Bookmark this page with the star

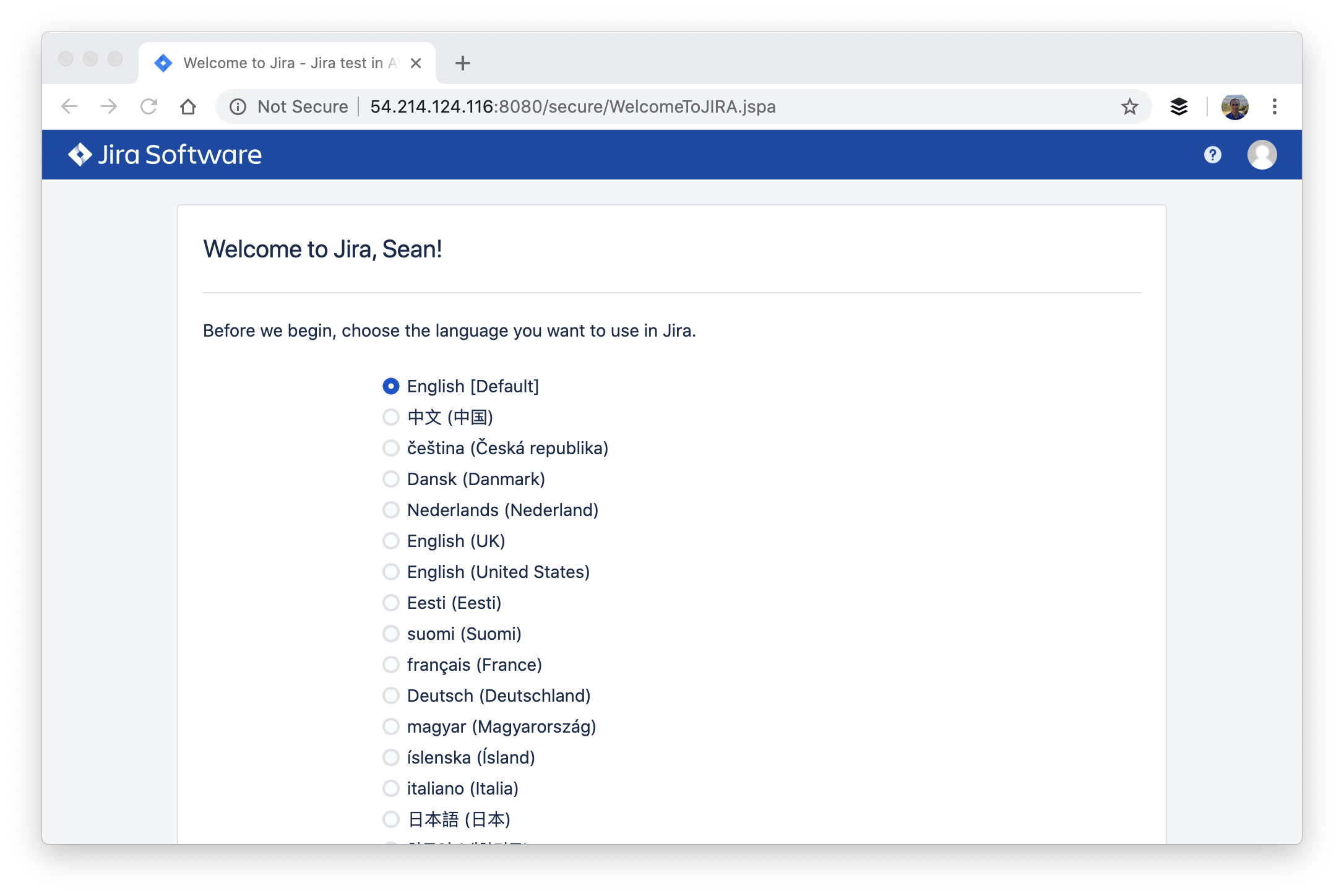coord(1129,106)
